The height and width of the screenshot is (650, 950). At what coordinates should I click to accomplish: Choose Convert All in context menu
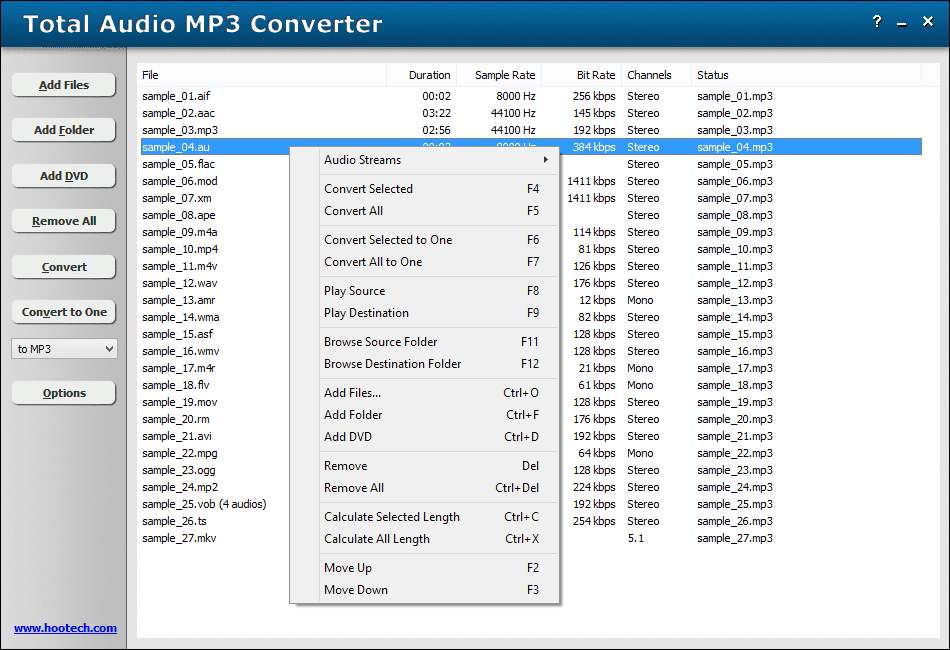coord(436,211)
